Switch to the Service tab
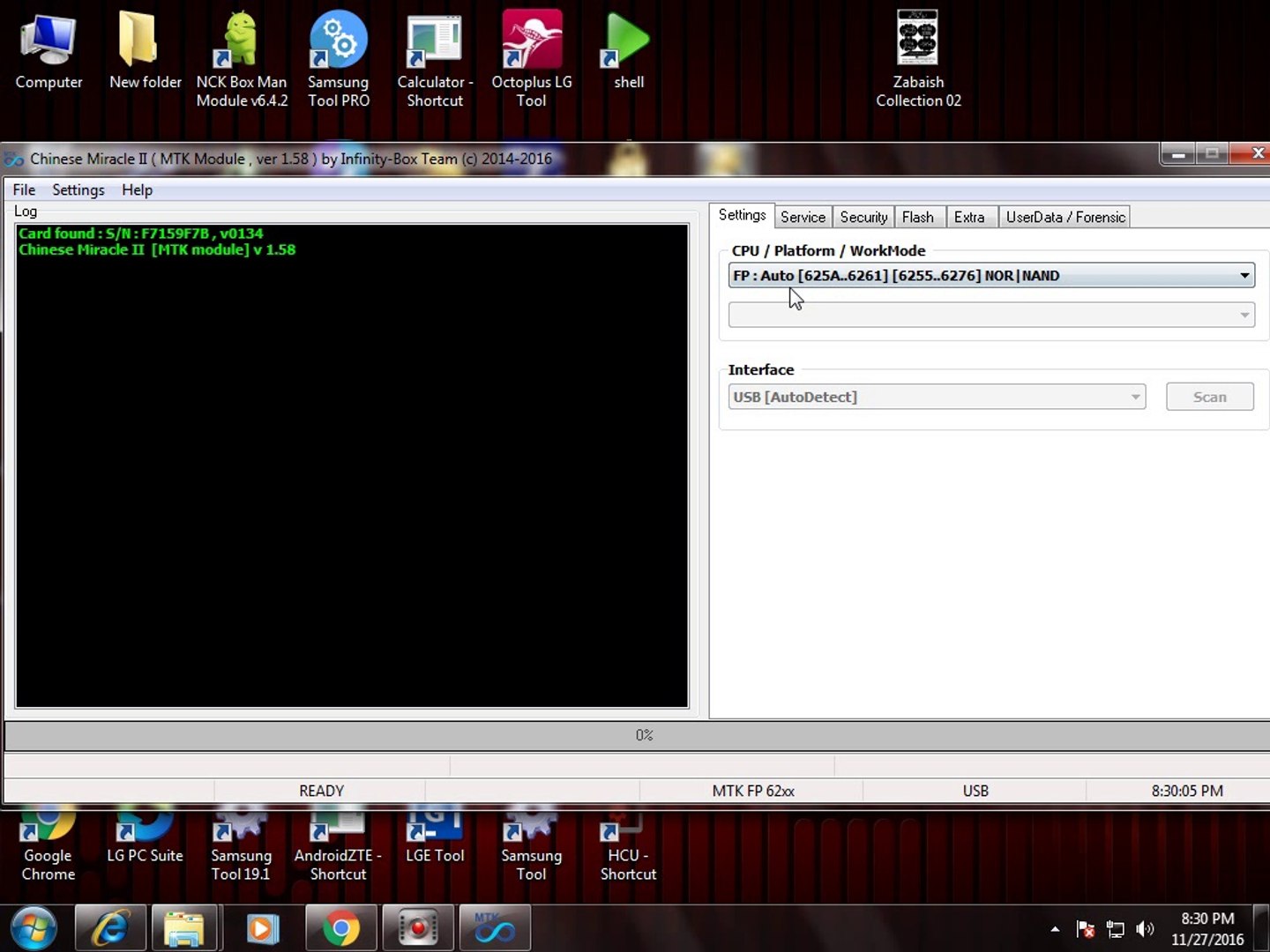 (x=803, y=217)
